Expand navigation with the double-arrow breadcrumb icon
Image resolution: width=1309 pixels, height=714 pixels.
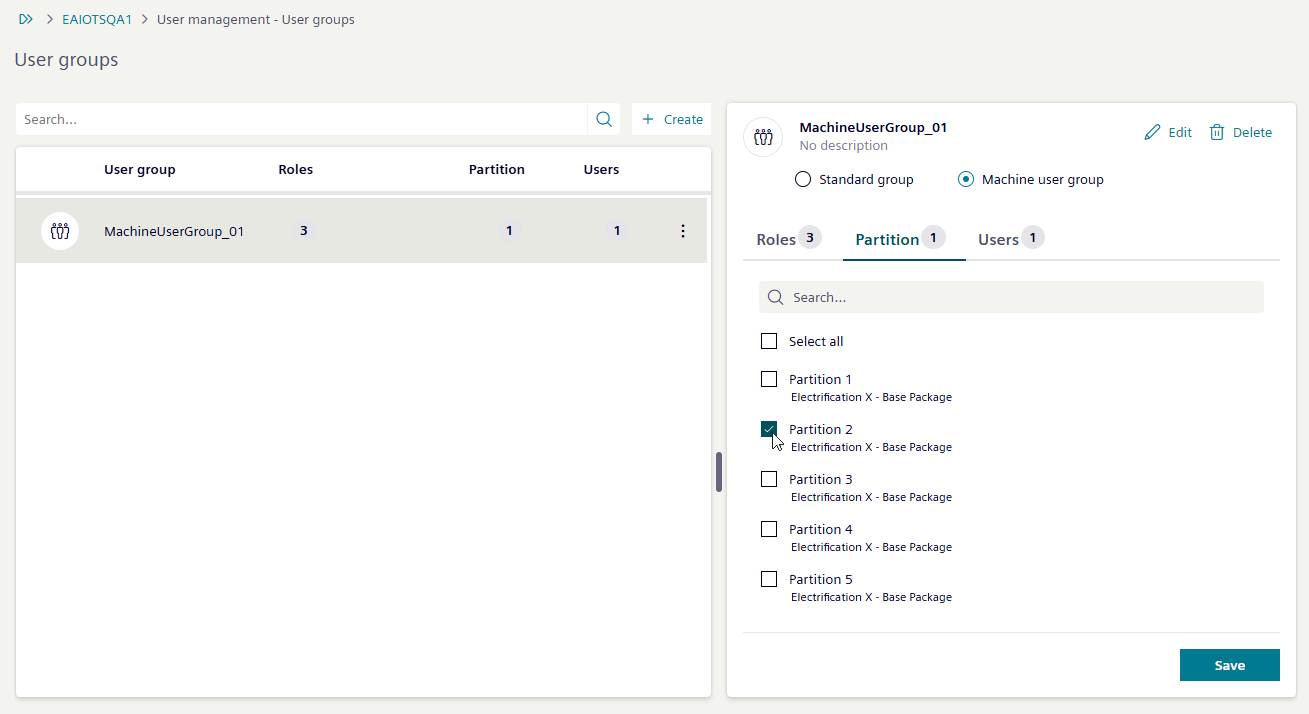26,19
